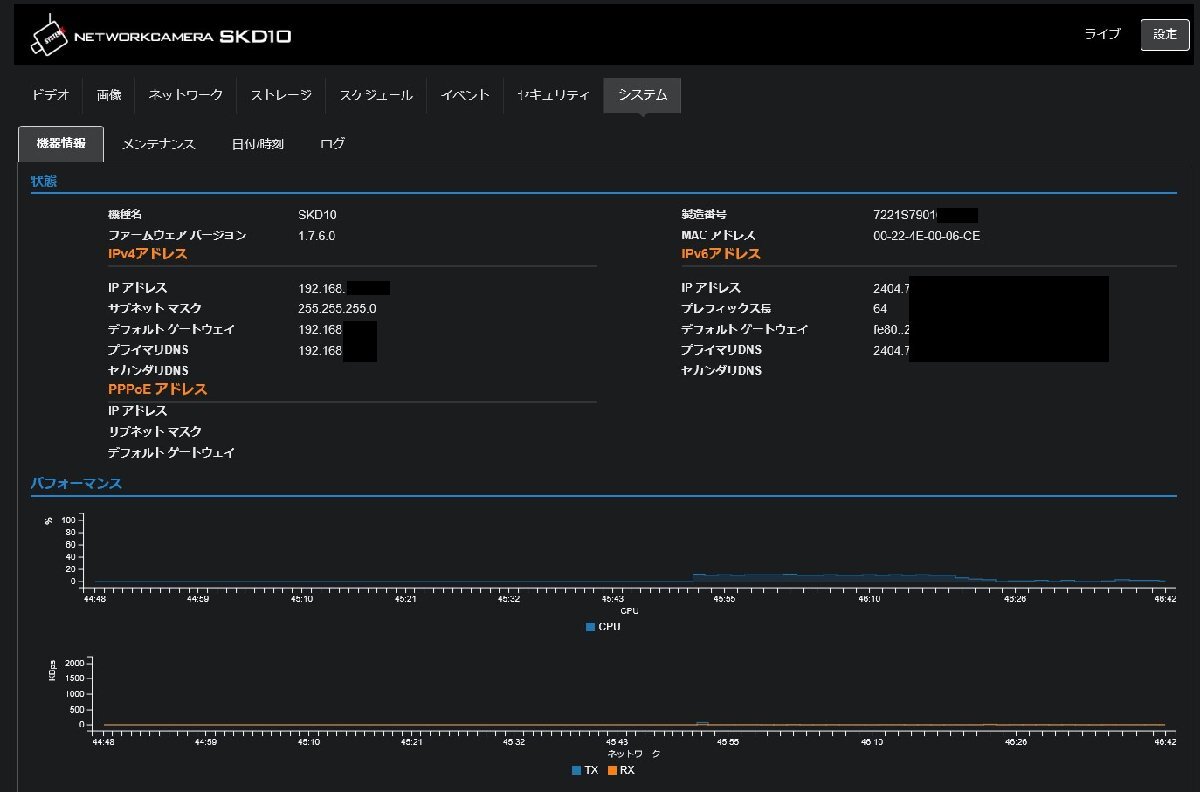
Task: Click the パフォーマンス section heading
Action: (x=76, y=483)
